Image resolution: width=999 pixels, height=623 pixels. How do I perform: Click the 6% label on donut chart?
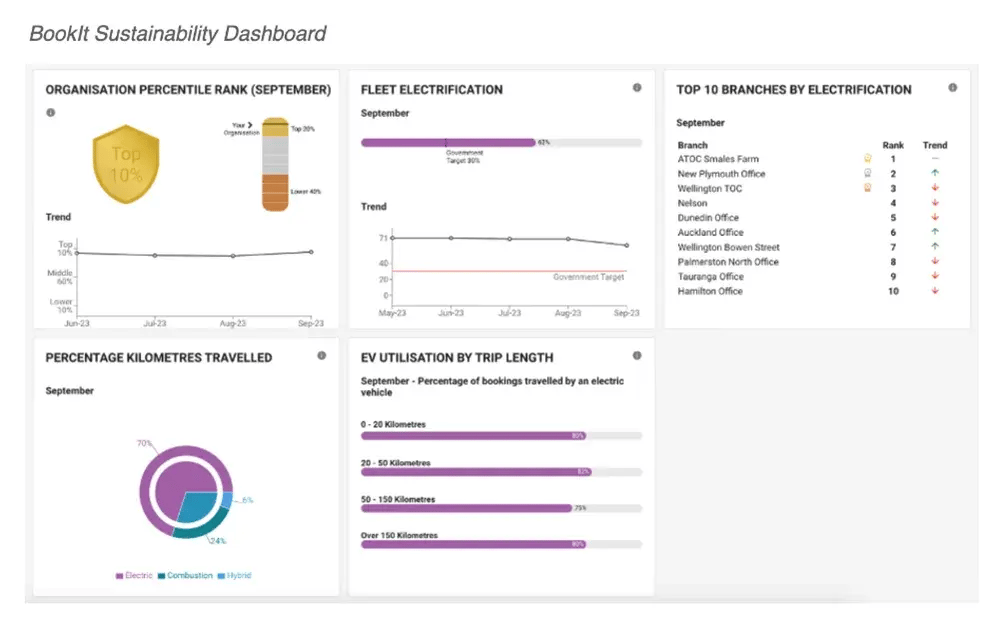[x=247, y=500]
